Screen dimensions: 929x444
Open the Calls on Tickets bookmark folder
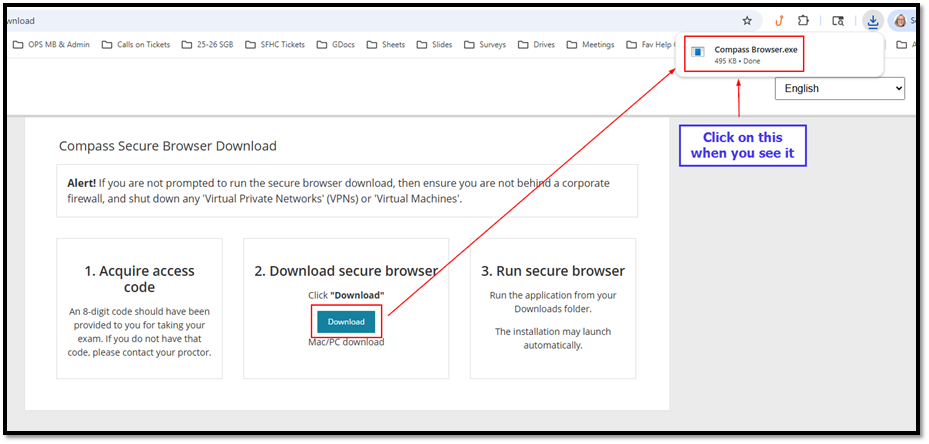pos(136,44)
